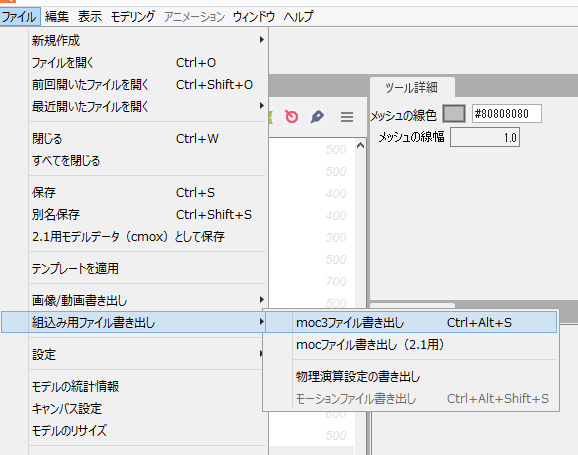
Task: Open the hamburger panel menu icon
Action: coord(347,117)
